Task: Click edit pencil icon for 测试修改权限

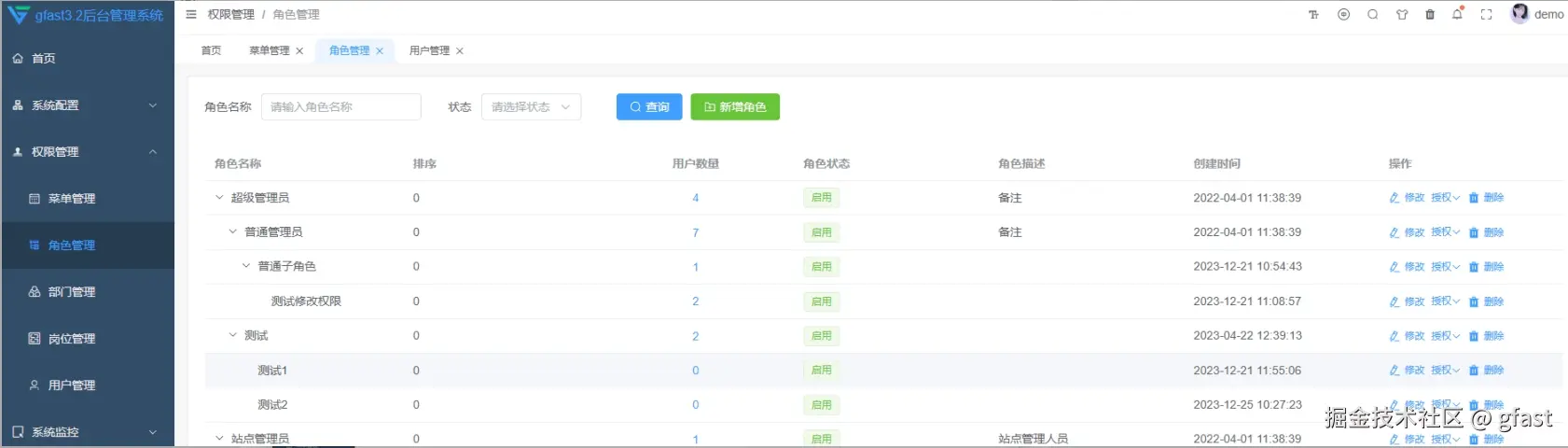Action: click(x=1395, y=301)
